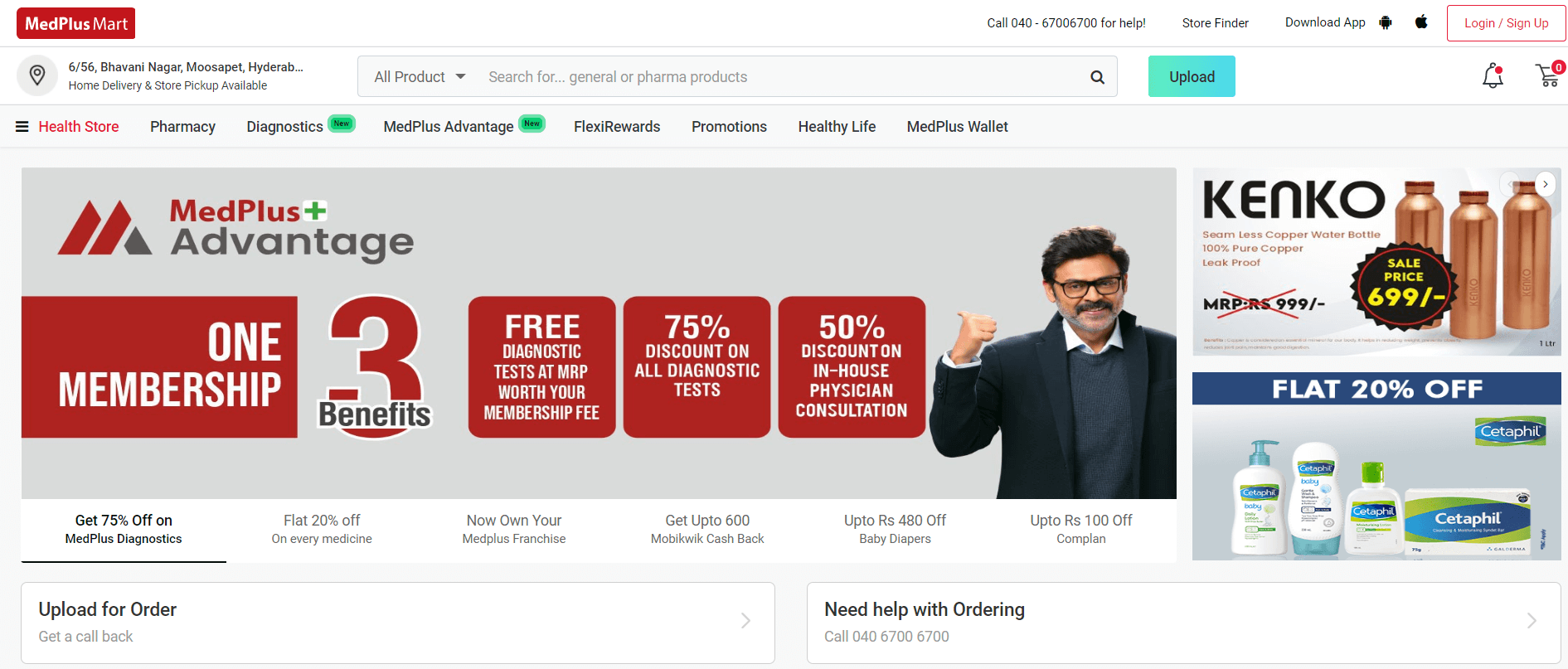Open the Upload for Order card
The image size is (1568, 669).
(x=398, y=623)
